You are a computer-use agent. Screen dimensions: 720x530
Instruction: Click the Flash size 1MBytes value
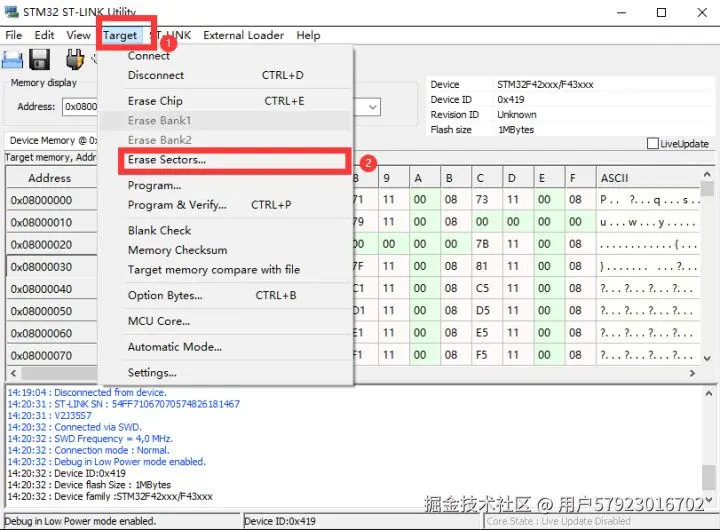[x=516, y=130]
